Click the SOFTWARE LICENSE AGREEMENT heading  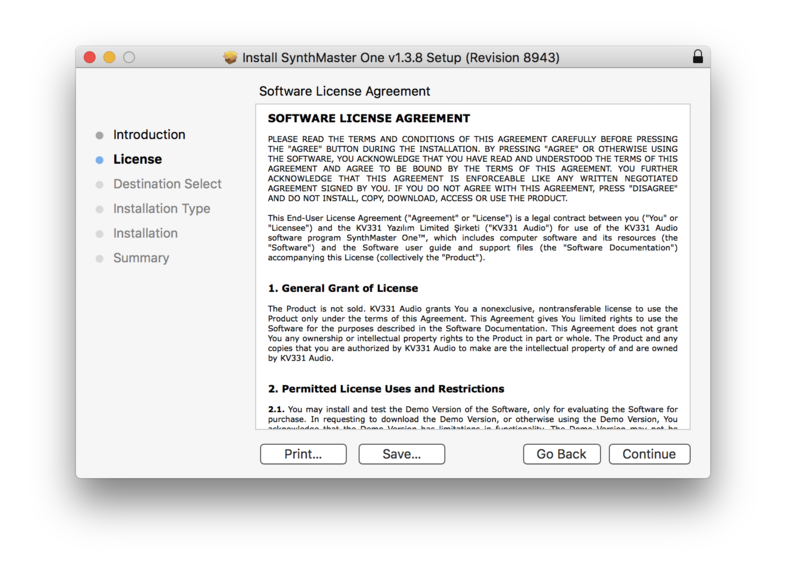(x=369, y=118)
